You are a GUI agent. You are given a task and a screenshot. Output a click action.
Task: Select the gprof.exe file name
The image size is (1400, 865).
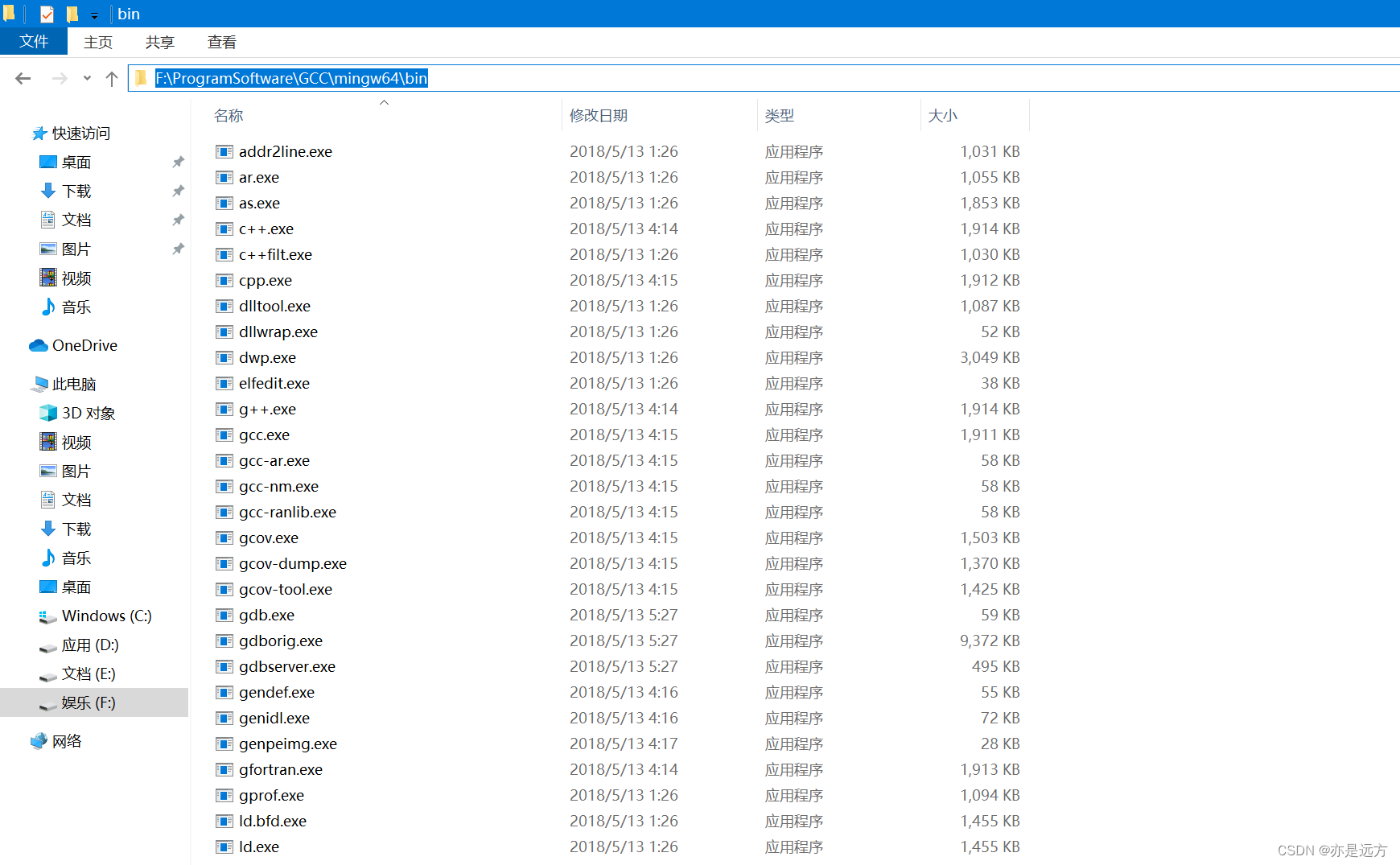click(271, 795)
